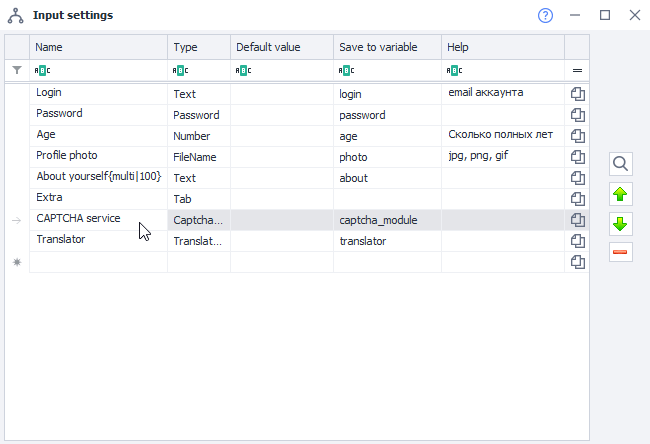Image resolution: width=650 pixels, height=444 pixels.
Task: Sort by the Name column header
Action: point(98,47)
